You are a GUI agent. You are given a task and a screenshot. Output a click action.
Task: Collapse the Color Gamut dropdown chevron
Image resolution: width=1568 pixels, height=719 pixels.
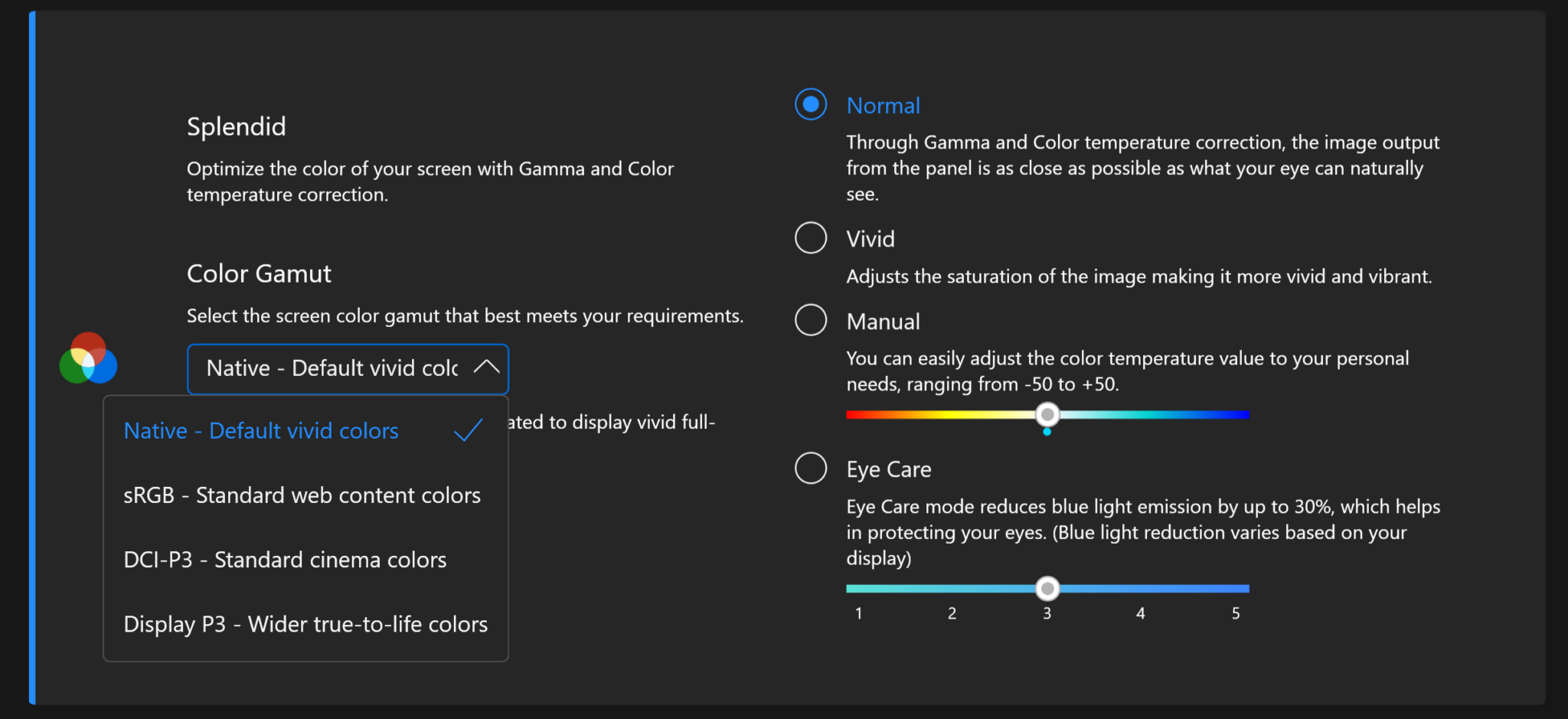[486, 368]
